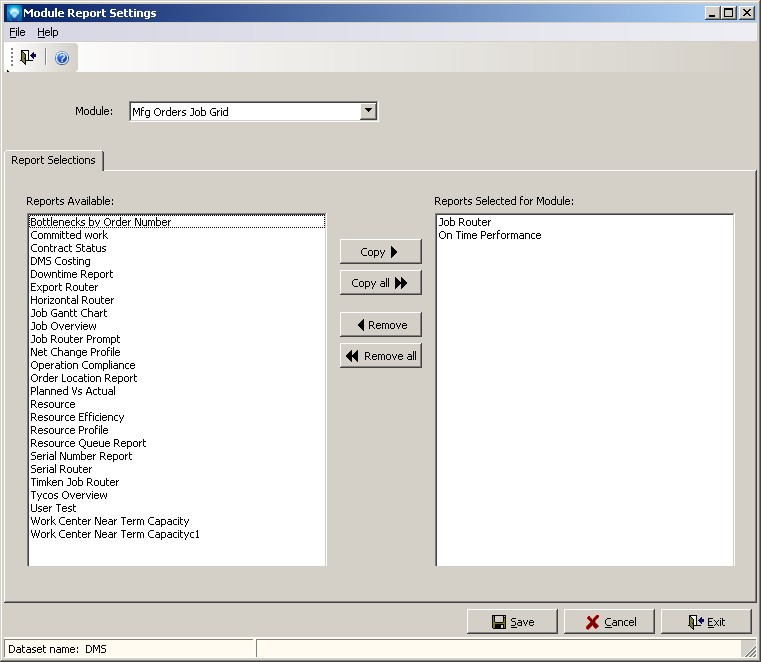Switch to Report Selections tab
This screenshot has height=662, width=761.
coord(54,160)
